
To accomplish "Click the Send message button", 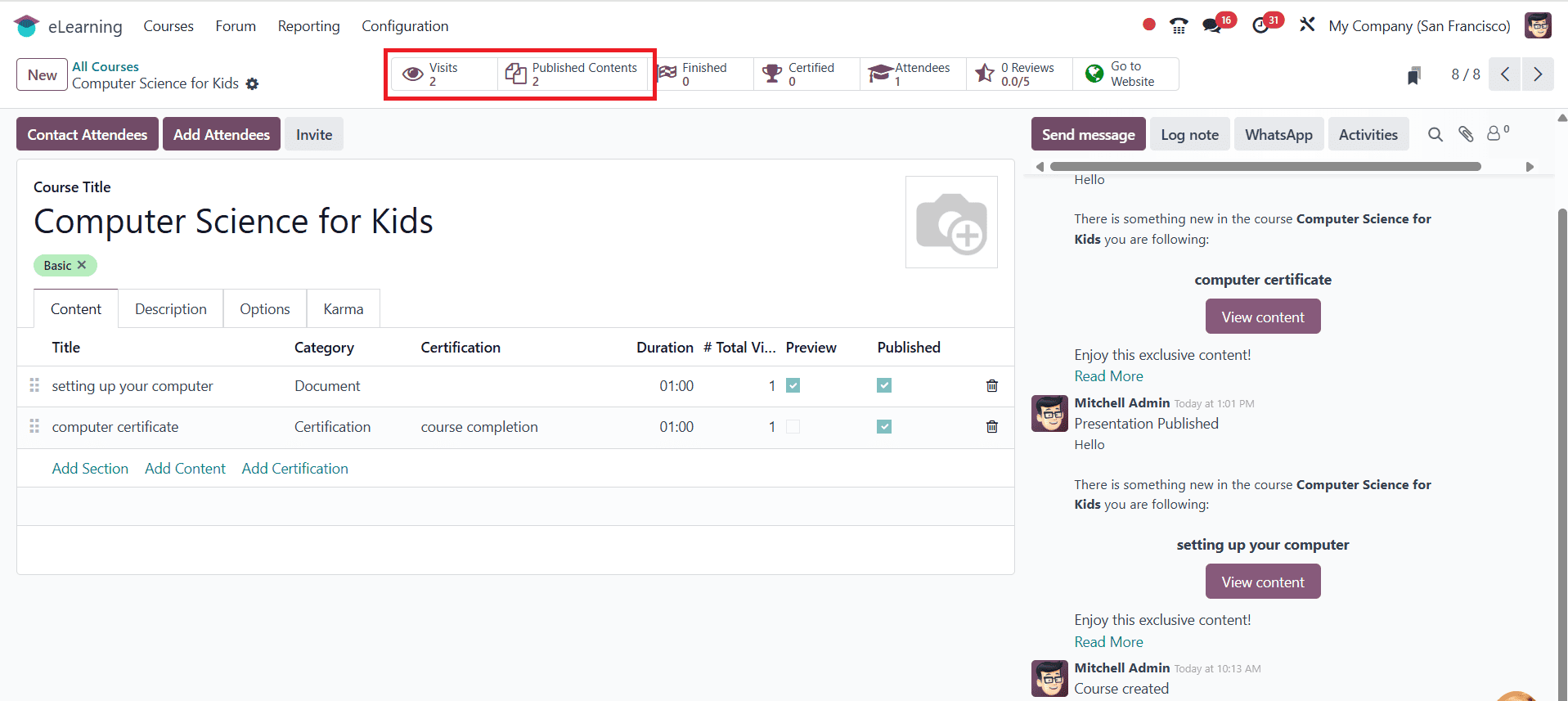I will (x=1089, y=134).
